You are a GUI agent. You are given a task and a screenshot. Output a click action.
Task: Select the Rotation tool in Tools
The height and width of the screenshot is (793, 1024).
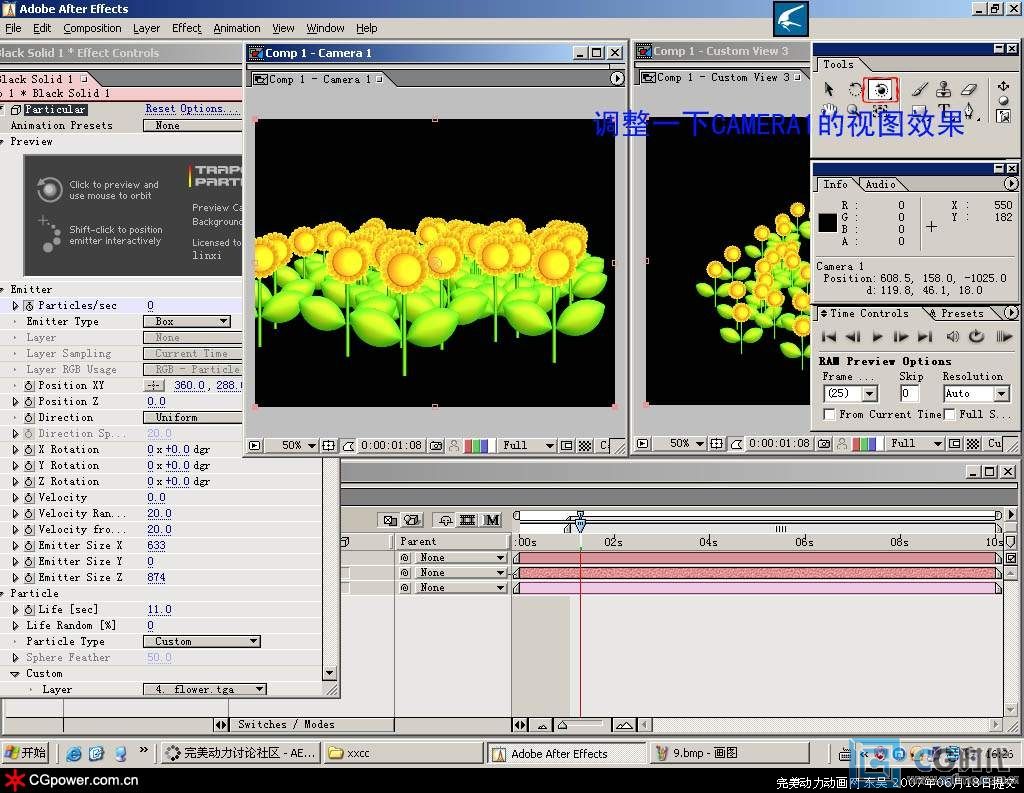[855, 89]
